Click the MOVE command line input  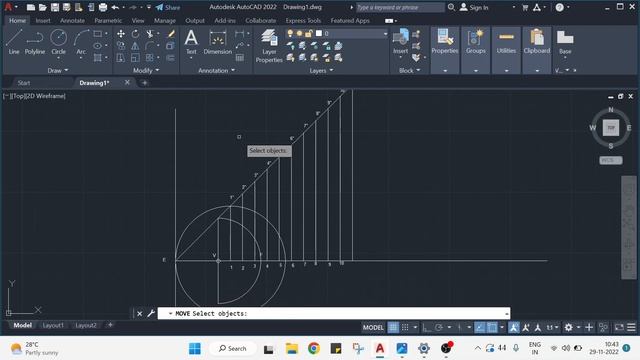point(334,313)
